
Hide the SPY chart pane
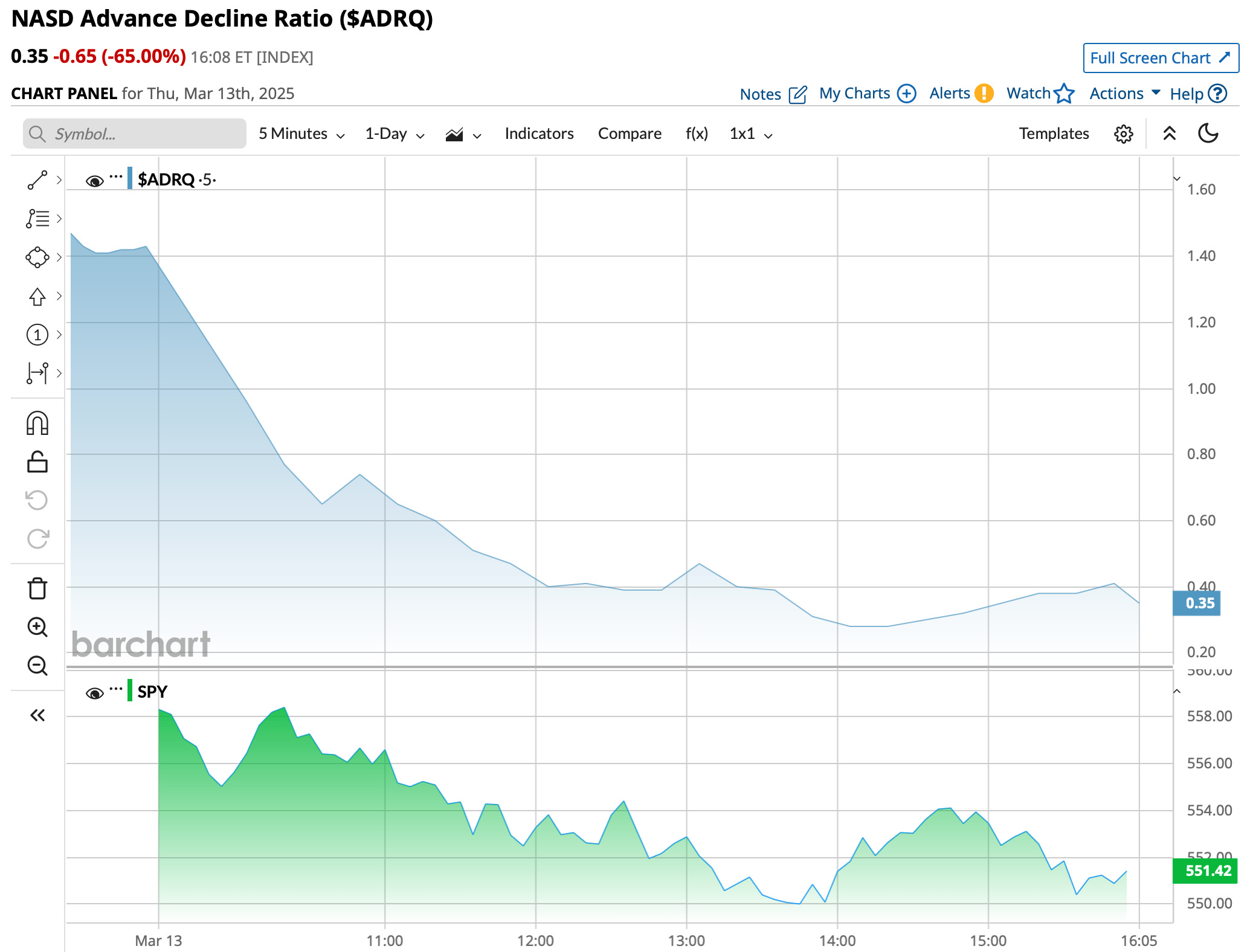[94, 693]
